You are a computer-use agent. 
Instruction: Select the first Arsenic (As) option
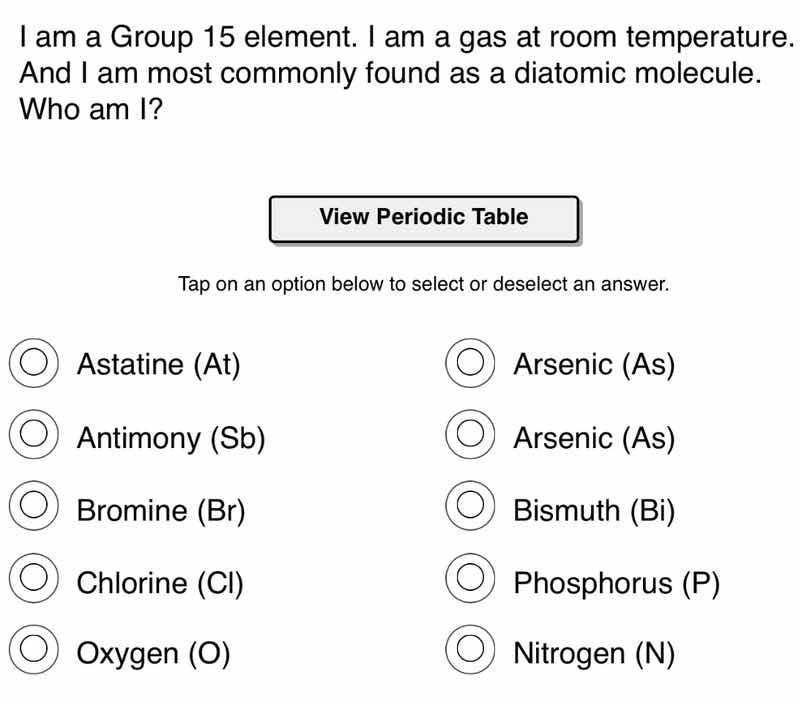[x=469, y=364]
